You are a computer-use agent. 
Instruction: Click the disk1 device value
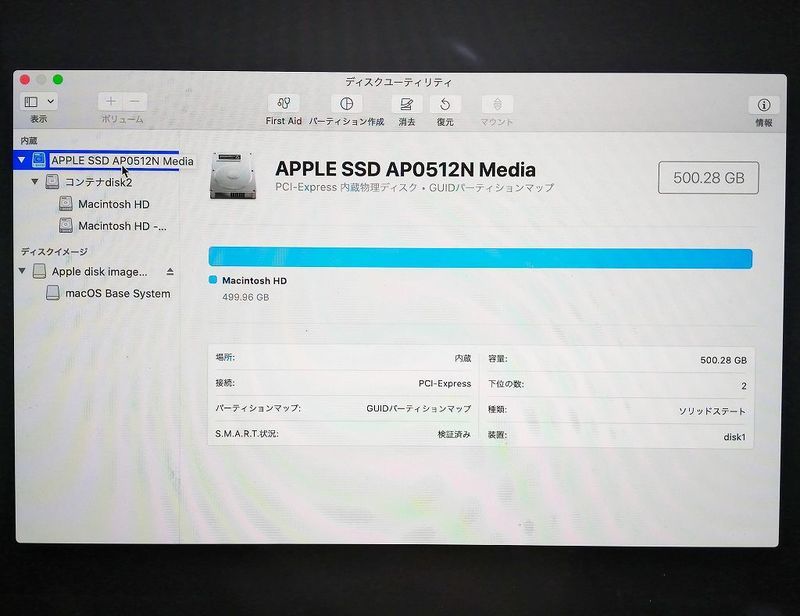click(734, 437)
